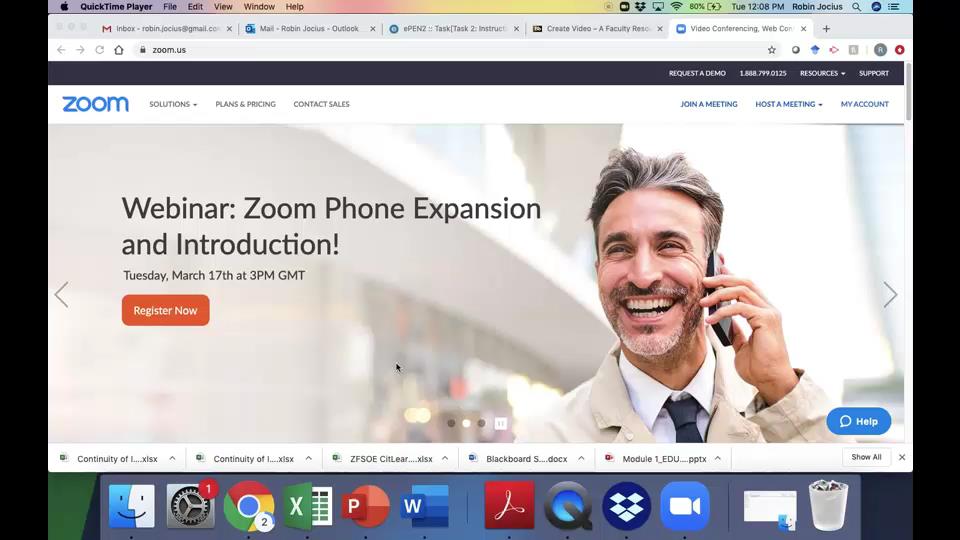Select the third carousel dot
This screenshot has height=540, width=960.
[x=482, y=423]
